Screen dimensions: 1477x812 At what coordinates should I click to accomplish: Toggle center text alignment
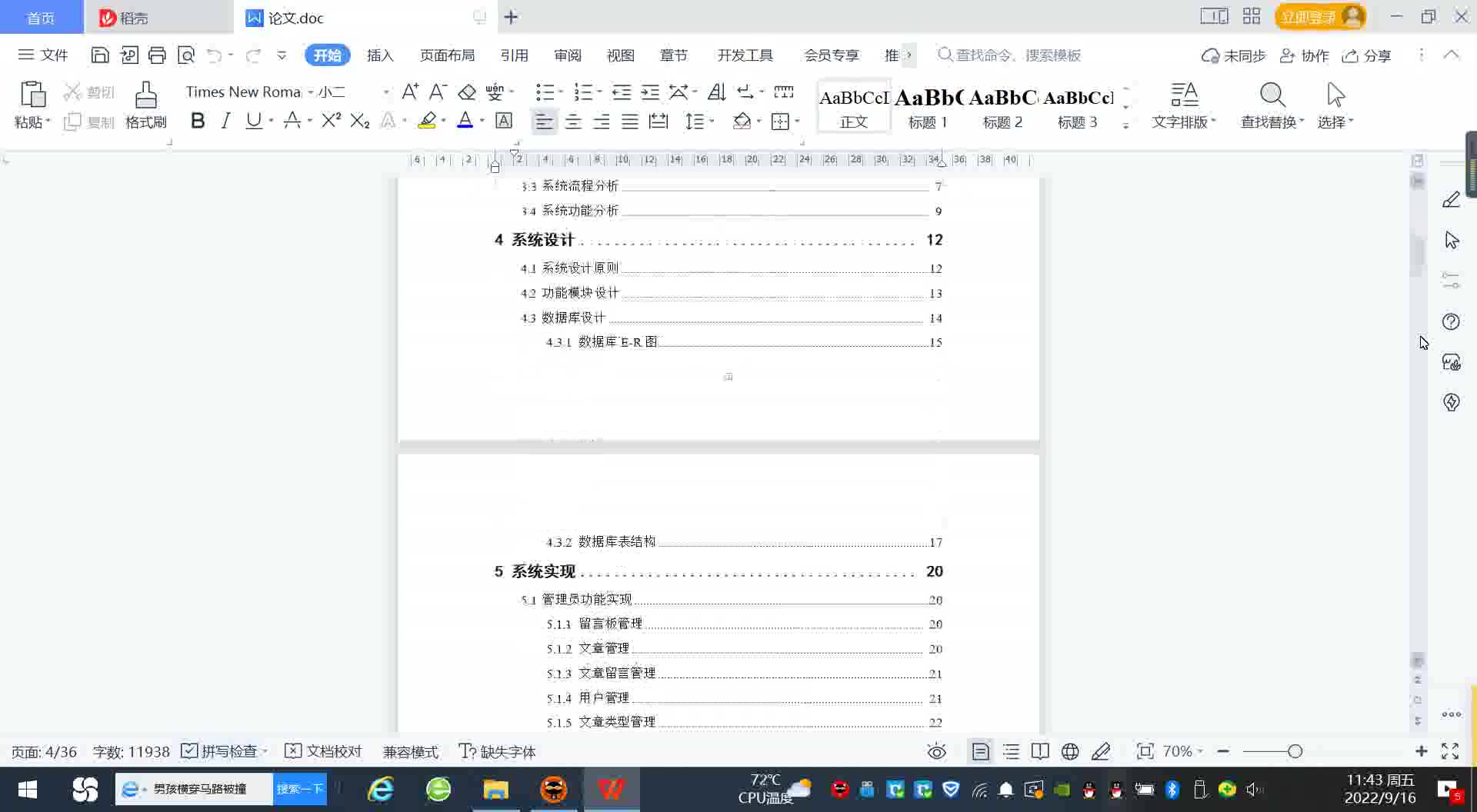pyautogui.click(x=573, y=121)
